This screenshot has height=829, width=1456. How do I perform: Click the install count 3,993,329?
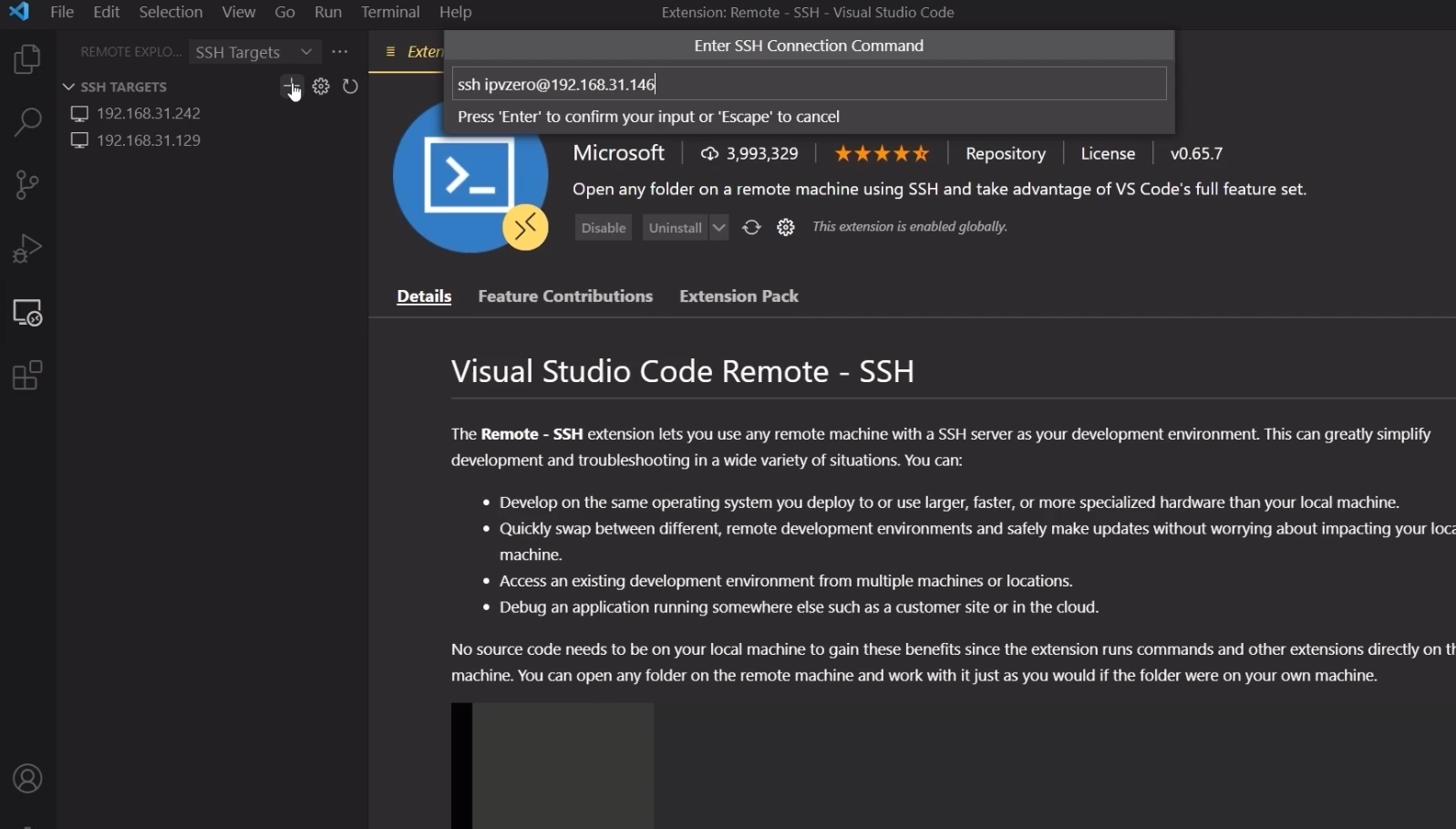[x=749, y=153]
